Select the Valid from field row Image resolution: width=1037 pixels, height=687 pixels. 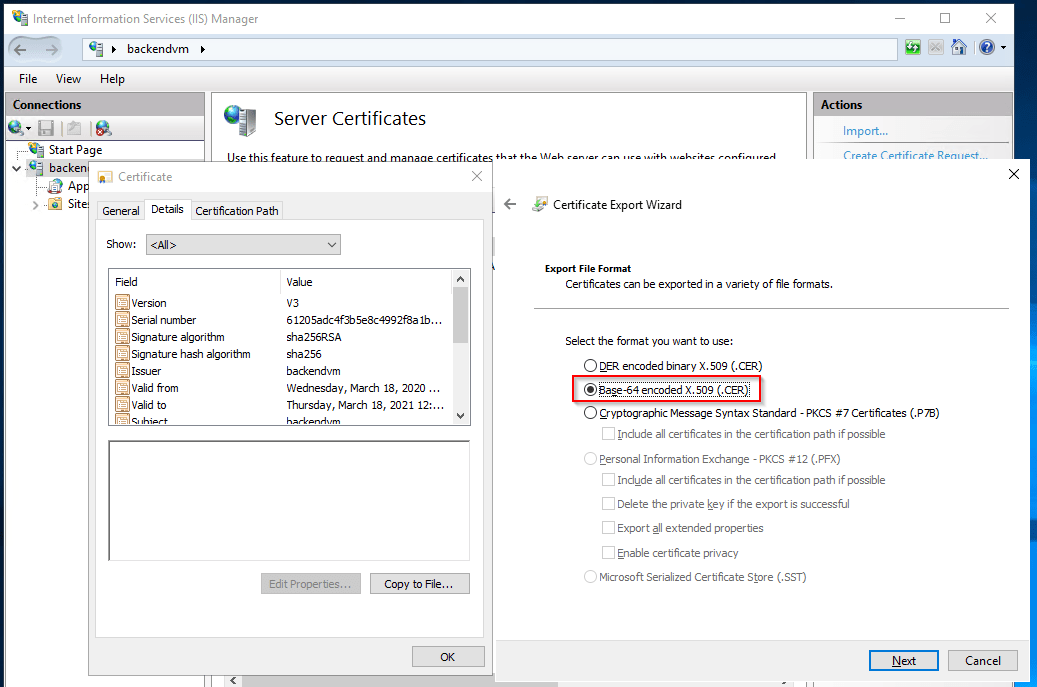coord(282,388)
